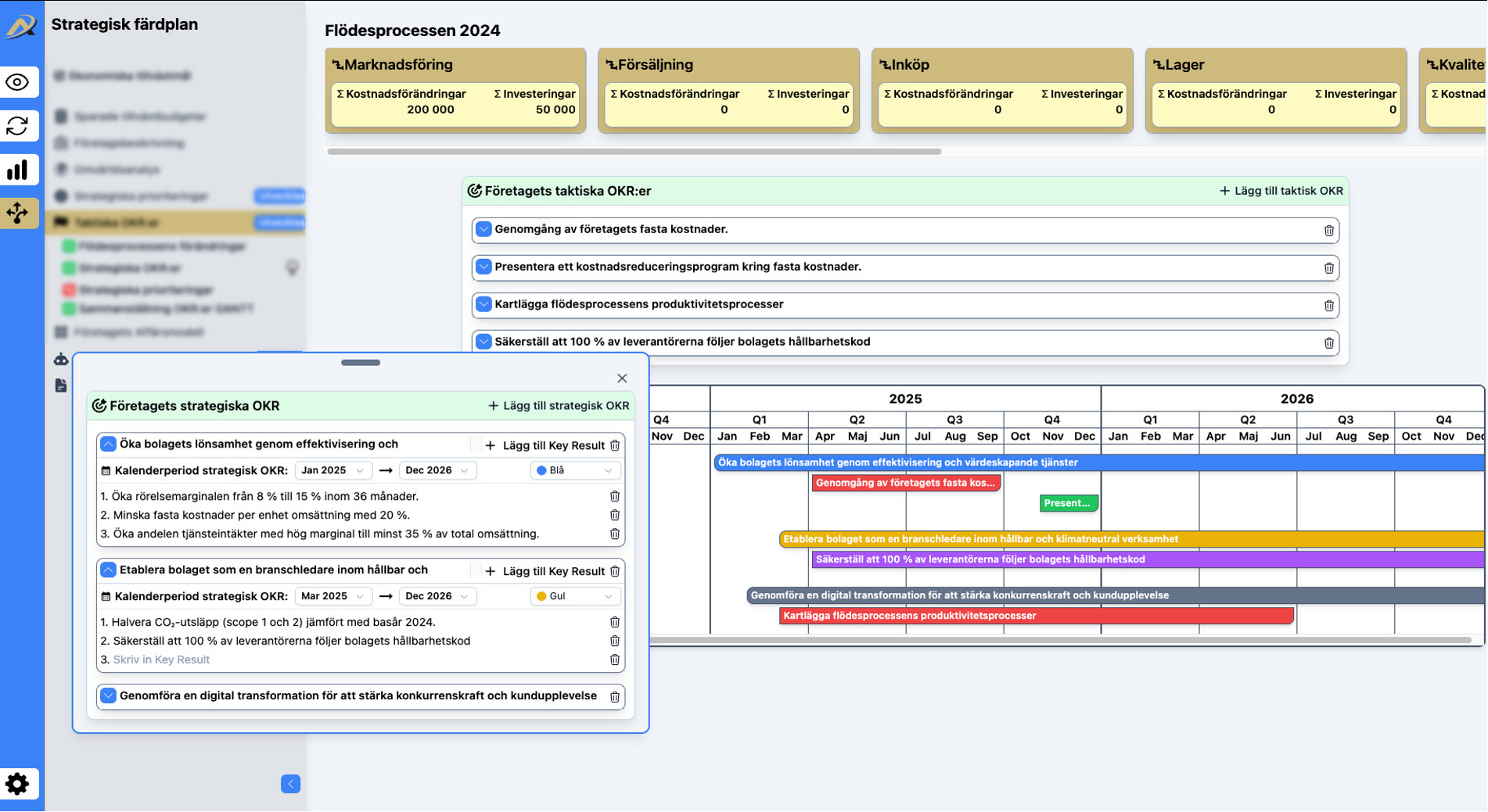The width and height of the screenshot is (1488, 812).
Task: Click the eye icon in left sidebar
Action: [x=18, y=82]
